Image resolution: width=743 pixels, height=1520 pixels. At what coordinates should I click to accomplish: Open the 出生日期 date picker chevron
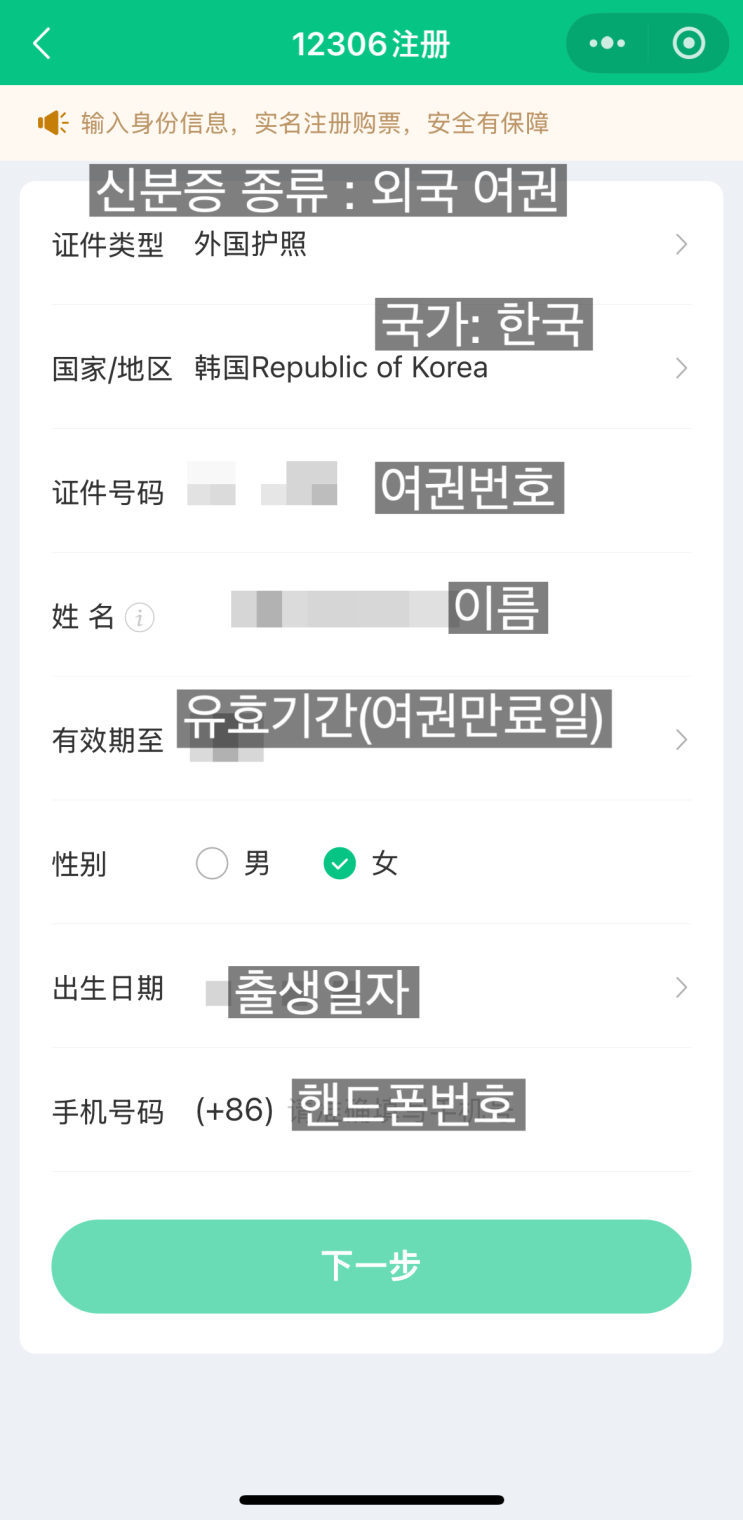coord(681,988)
